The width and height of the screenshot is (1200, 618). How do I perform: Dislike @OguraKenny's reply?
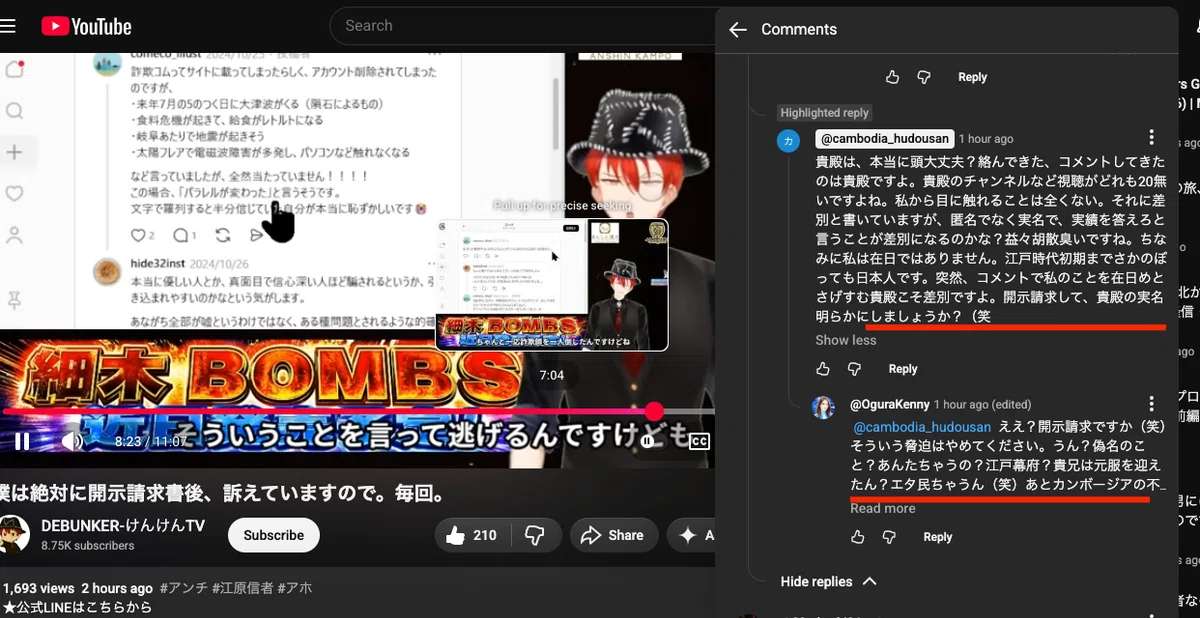pyautogui.click(x=889, y=537)
